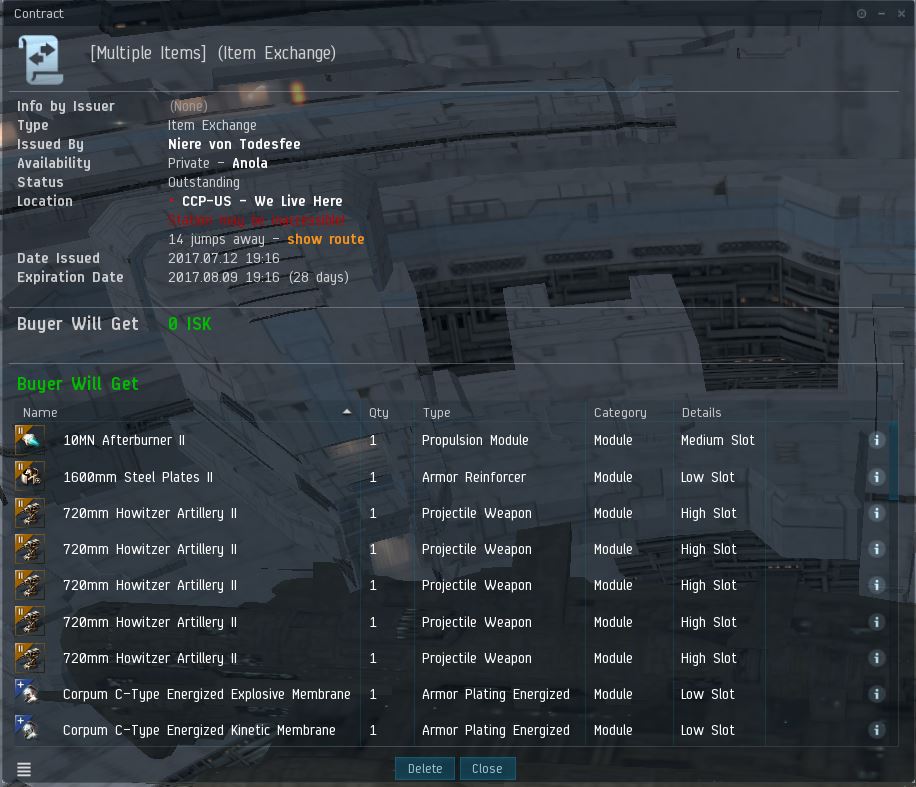Click the expiration date 2017.08.09 19:16 text
The image size is (916, 787).
pos(224,277)
